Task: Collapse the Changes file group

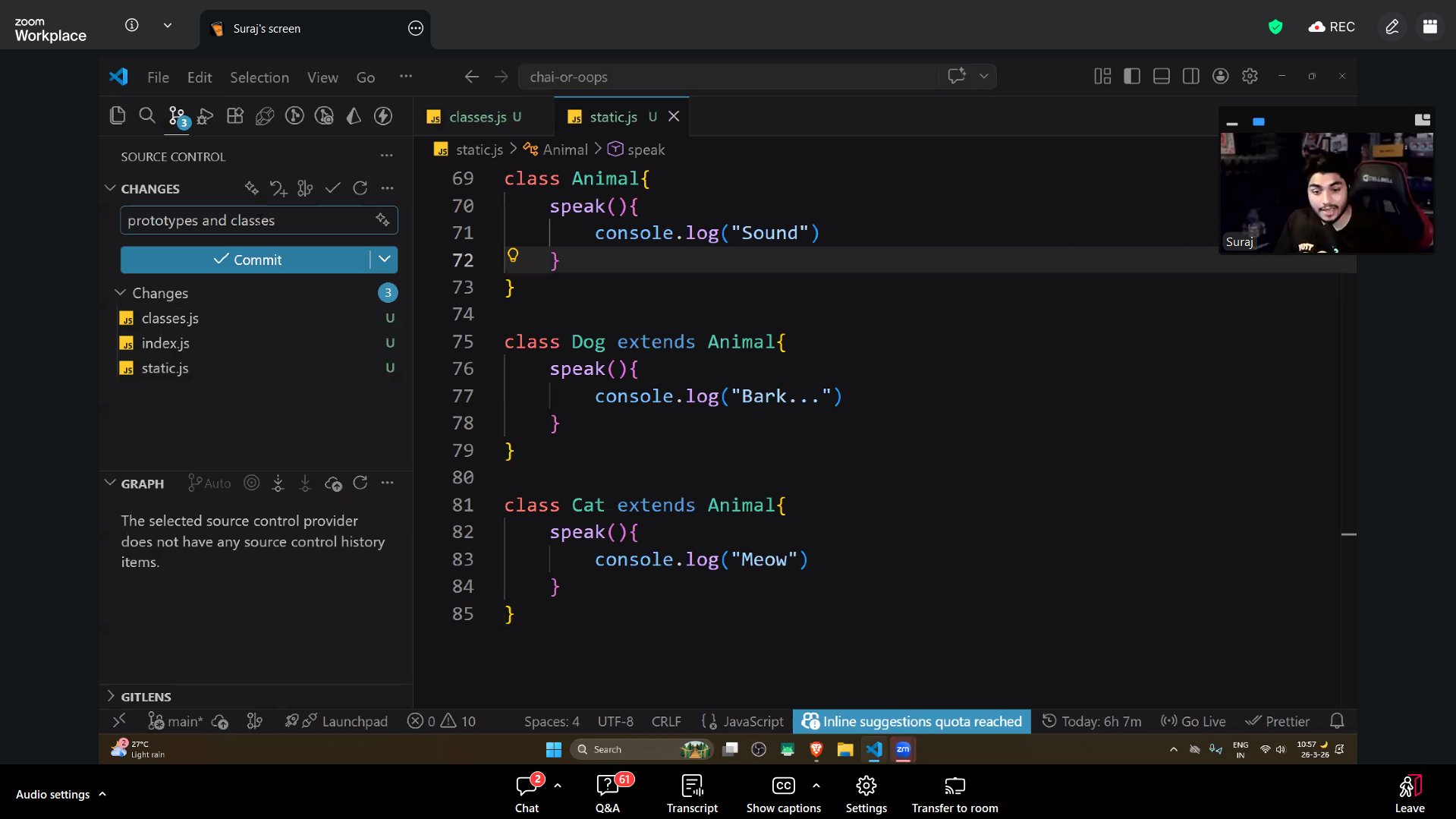Action: click(x=120, y=293)
